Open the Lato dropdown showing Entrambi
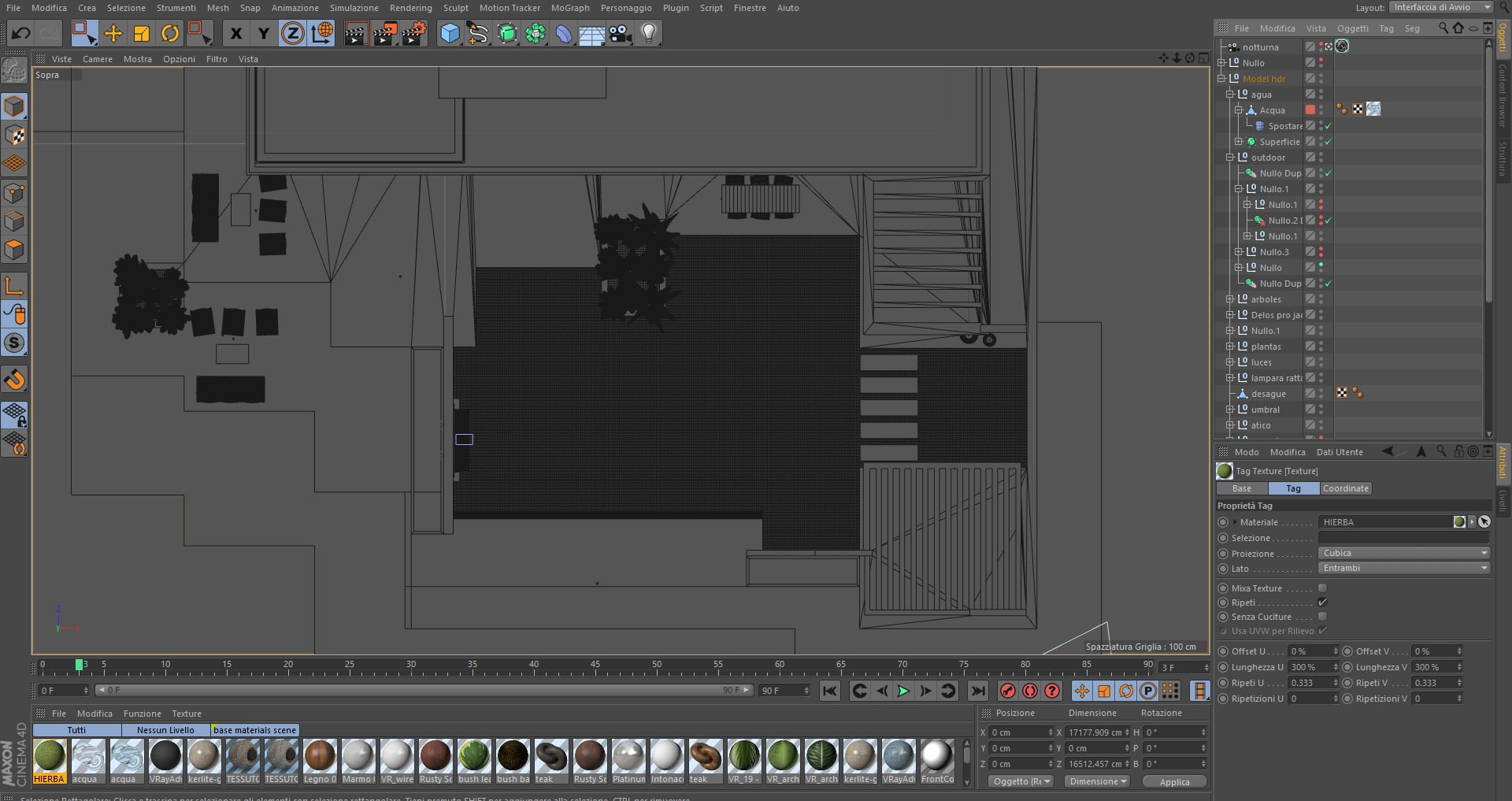The image size is (1512, 801). [x=1404, y=568]
